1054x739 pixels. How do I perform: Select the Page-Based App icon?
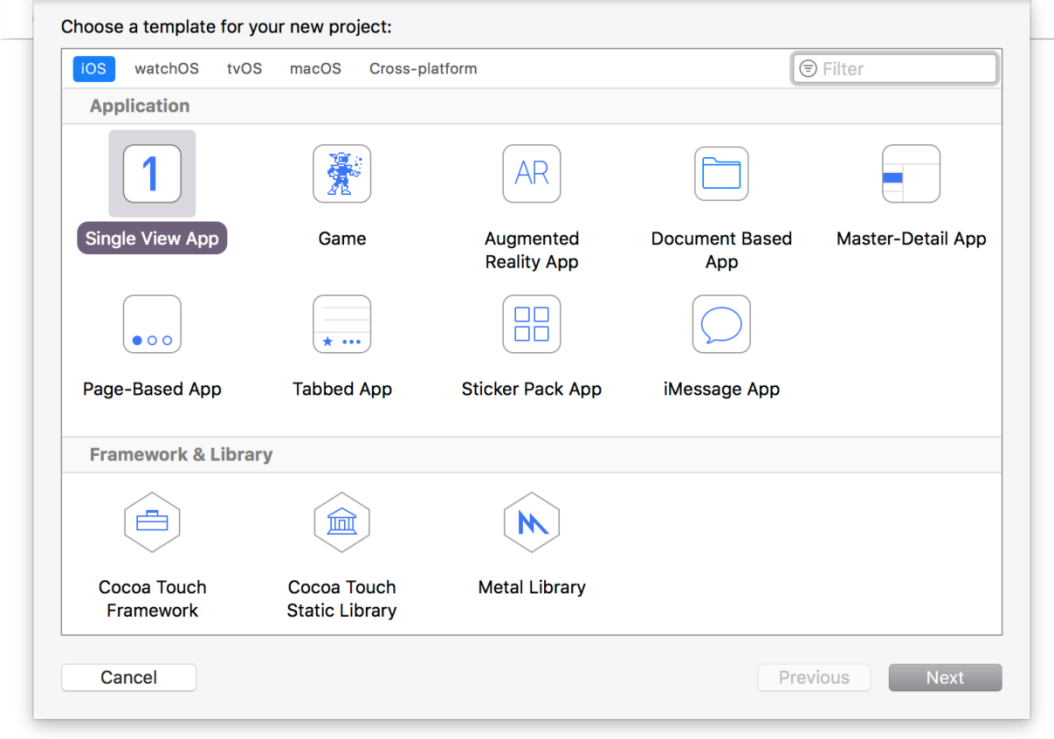click(152, 324)
